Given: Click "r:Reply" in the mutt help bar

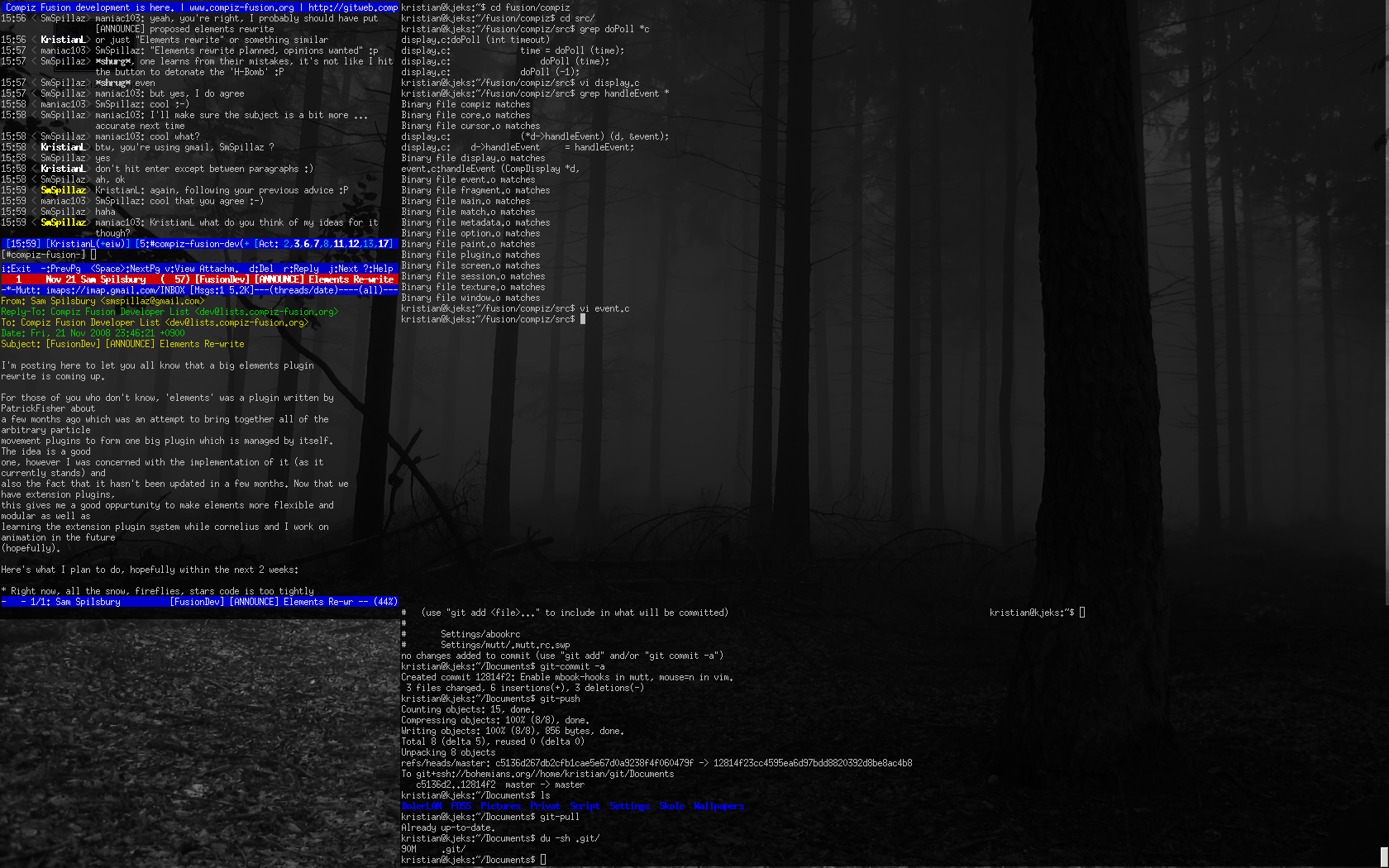Looking at the screenshot, I should click(x=301, y=269).
